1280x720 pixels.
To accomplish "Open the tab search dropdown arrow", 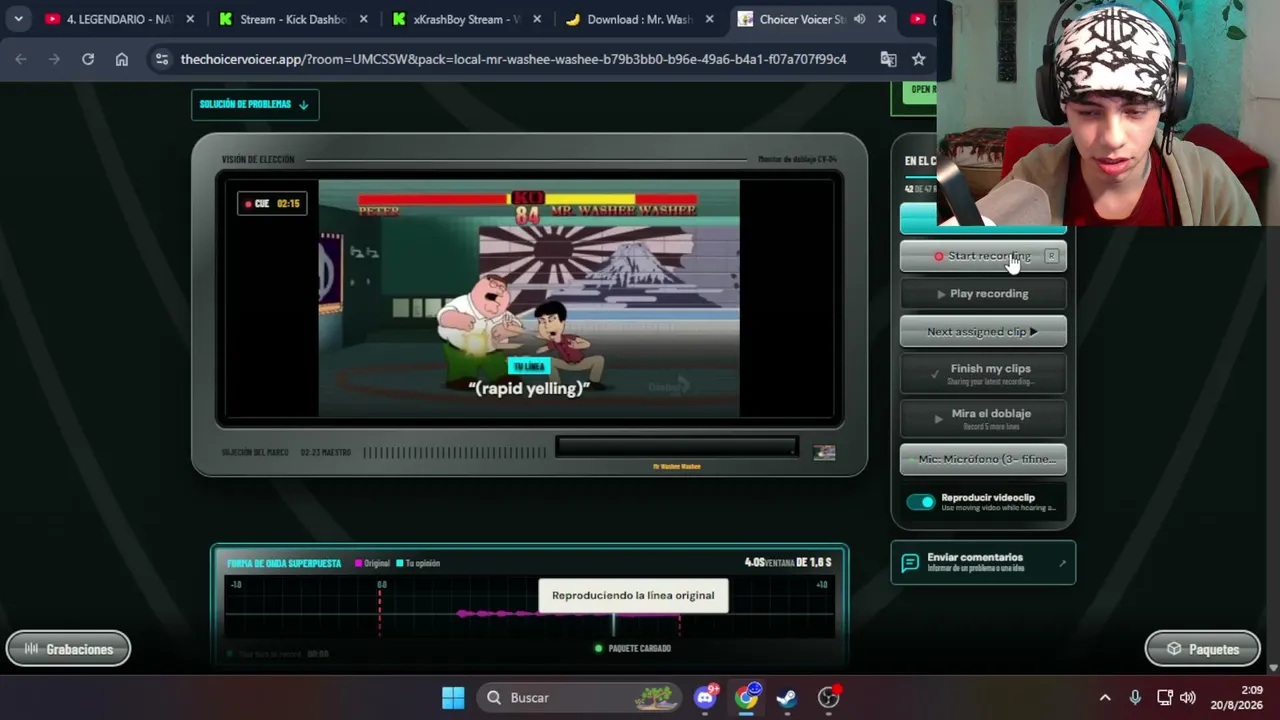I will click(18, 19).
